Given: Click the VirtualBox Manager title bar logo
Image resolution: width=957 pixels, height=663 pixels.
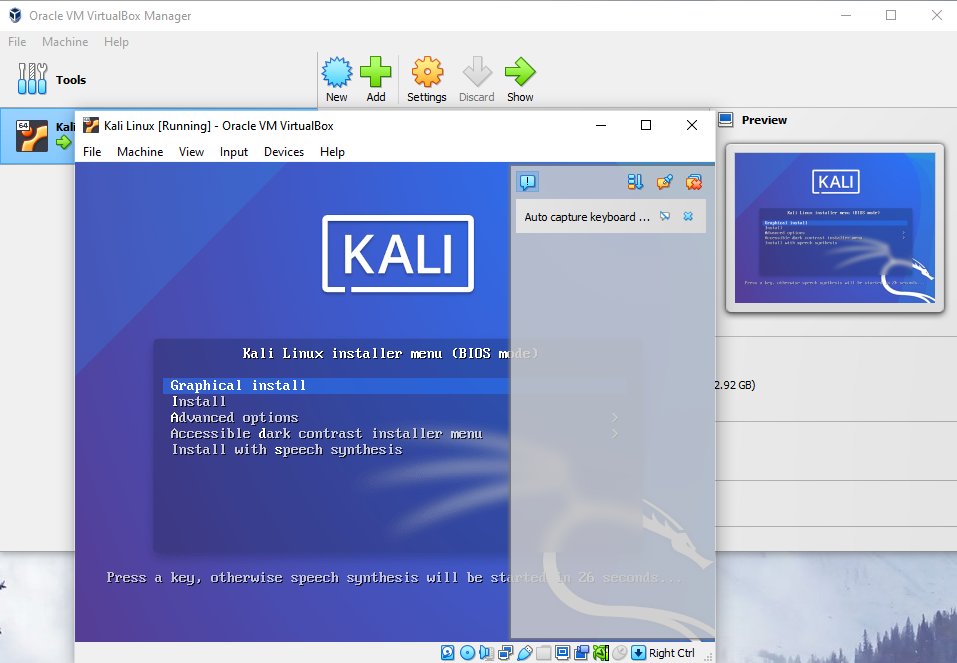Looking at the screenshot, I should (x=15, y=15).
